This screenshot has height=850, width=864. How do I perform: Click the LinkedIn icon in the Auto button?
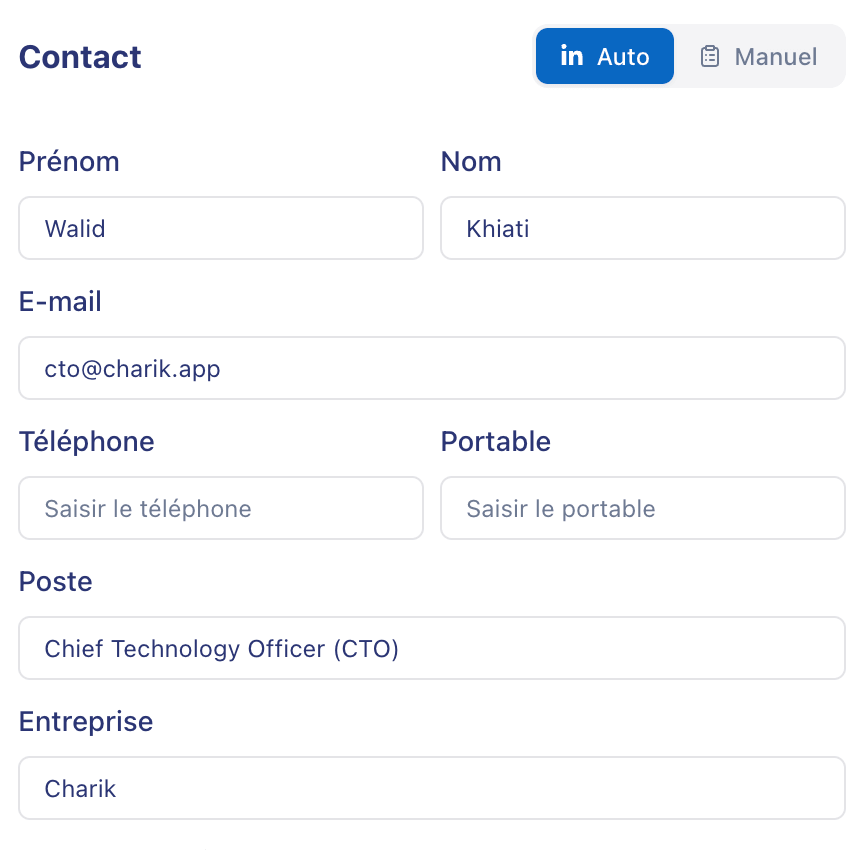point(572,56)
